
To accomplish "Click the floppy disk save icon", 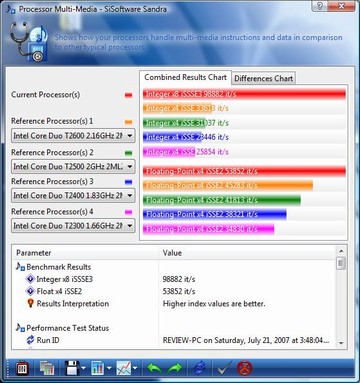I will [x=72, y=368].
